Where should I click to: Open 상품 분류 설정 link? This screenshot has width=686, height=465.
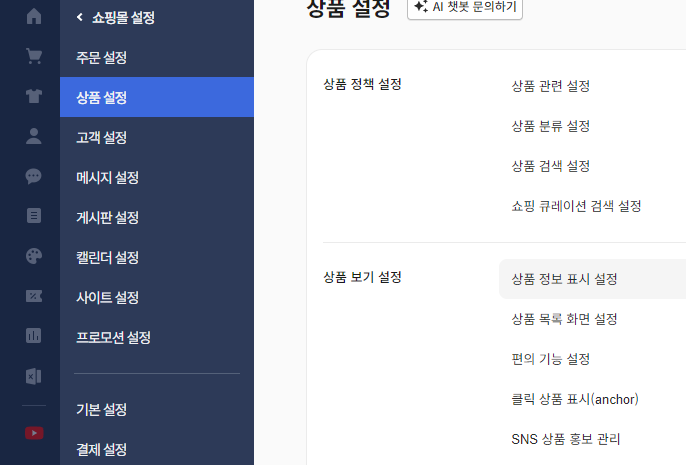[551, 126]
